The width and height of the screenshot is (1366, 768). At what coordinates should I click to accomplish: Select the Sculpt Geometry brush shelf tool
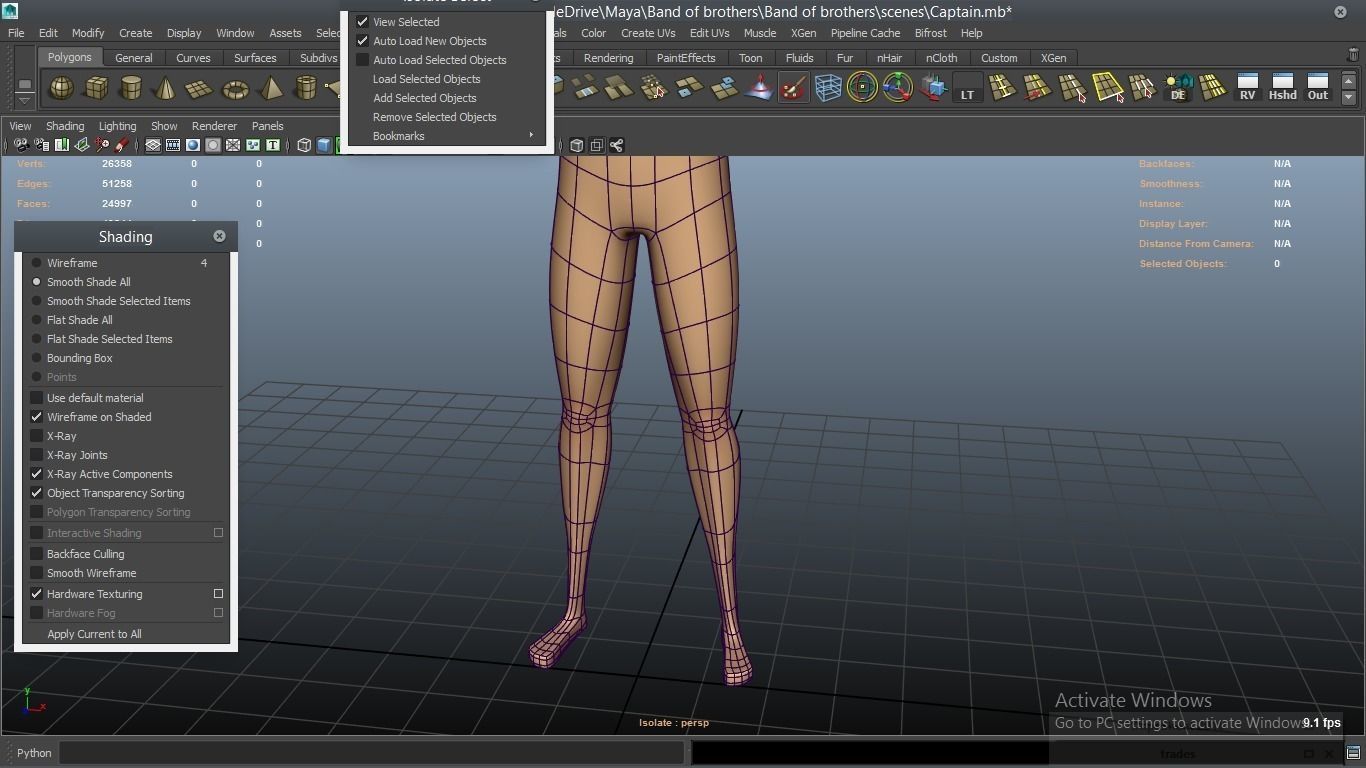point(793,89)
